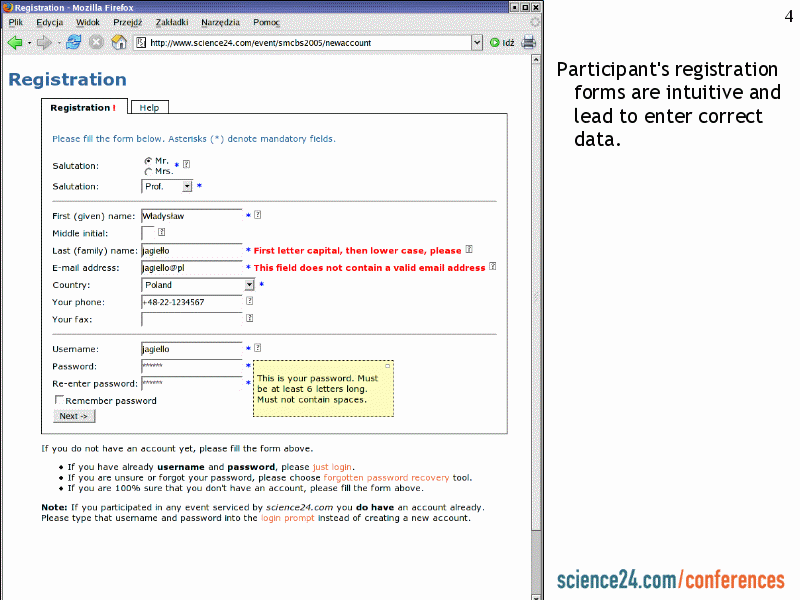This screenshot has height=600, width=800.
Task: Click the Stop loading icon
Action: tap(96, 42)
